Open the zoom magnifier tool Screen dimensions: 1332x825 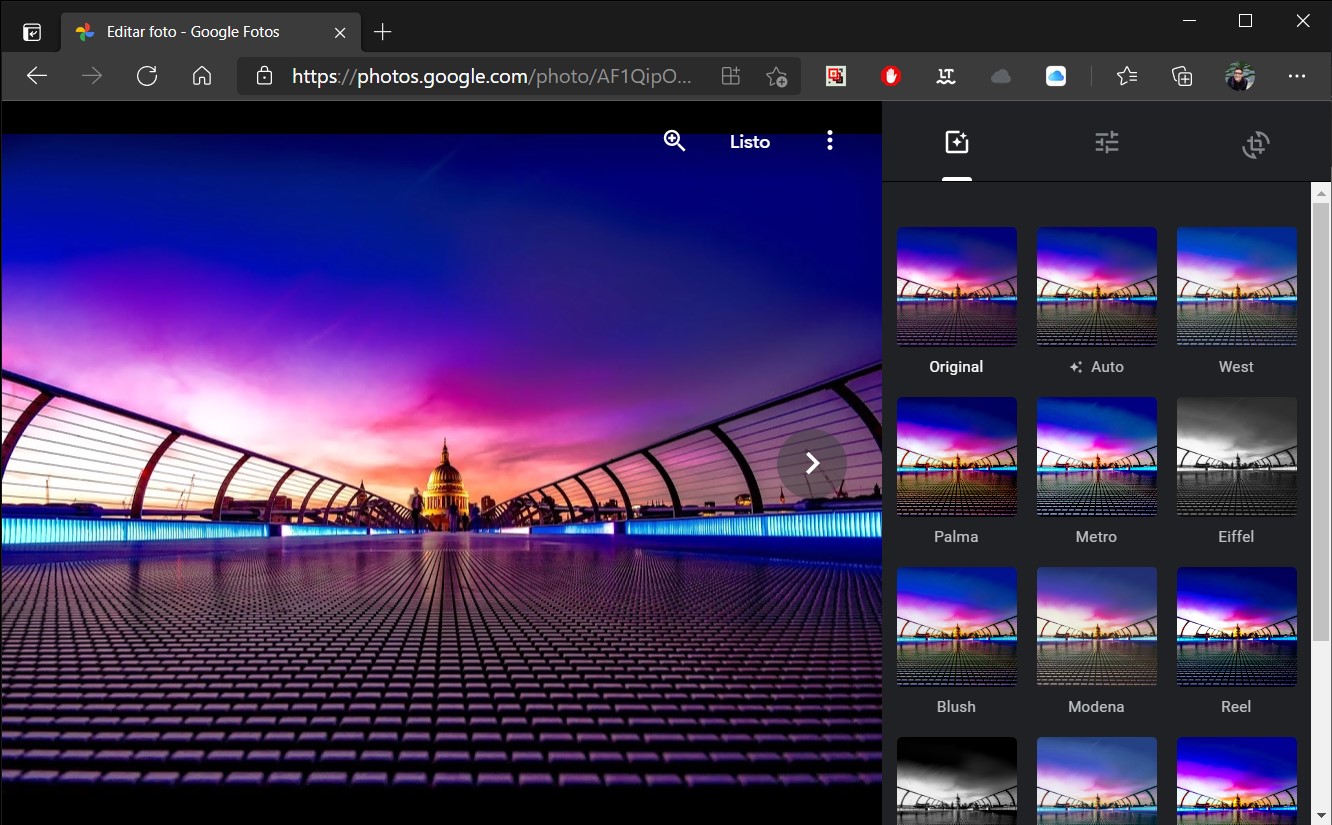point(675,141)
